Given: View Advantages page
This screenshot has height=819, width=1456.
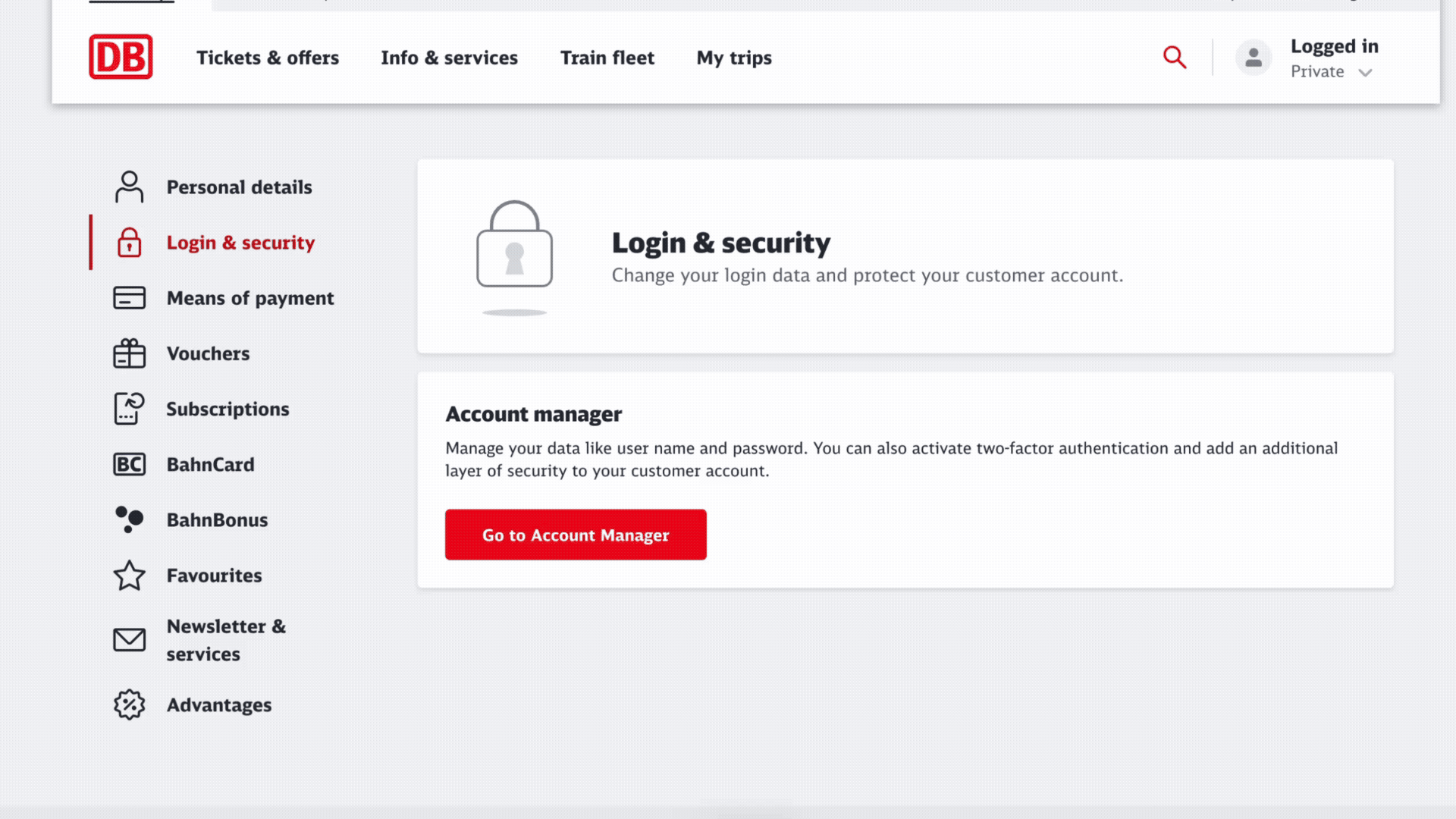Looking at the screenshot, I should coord(219,705).
